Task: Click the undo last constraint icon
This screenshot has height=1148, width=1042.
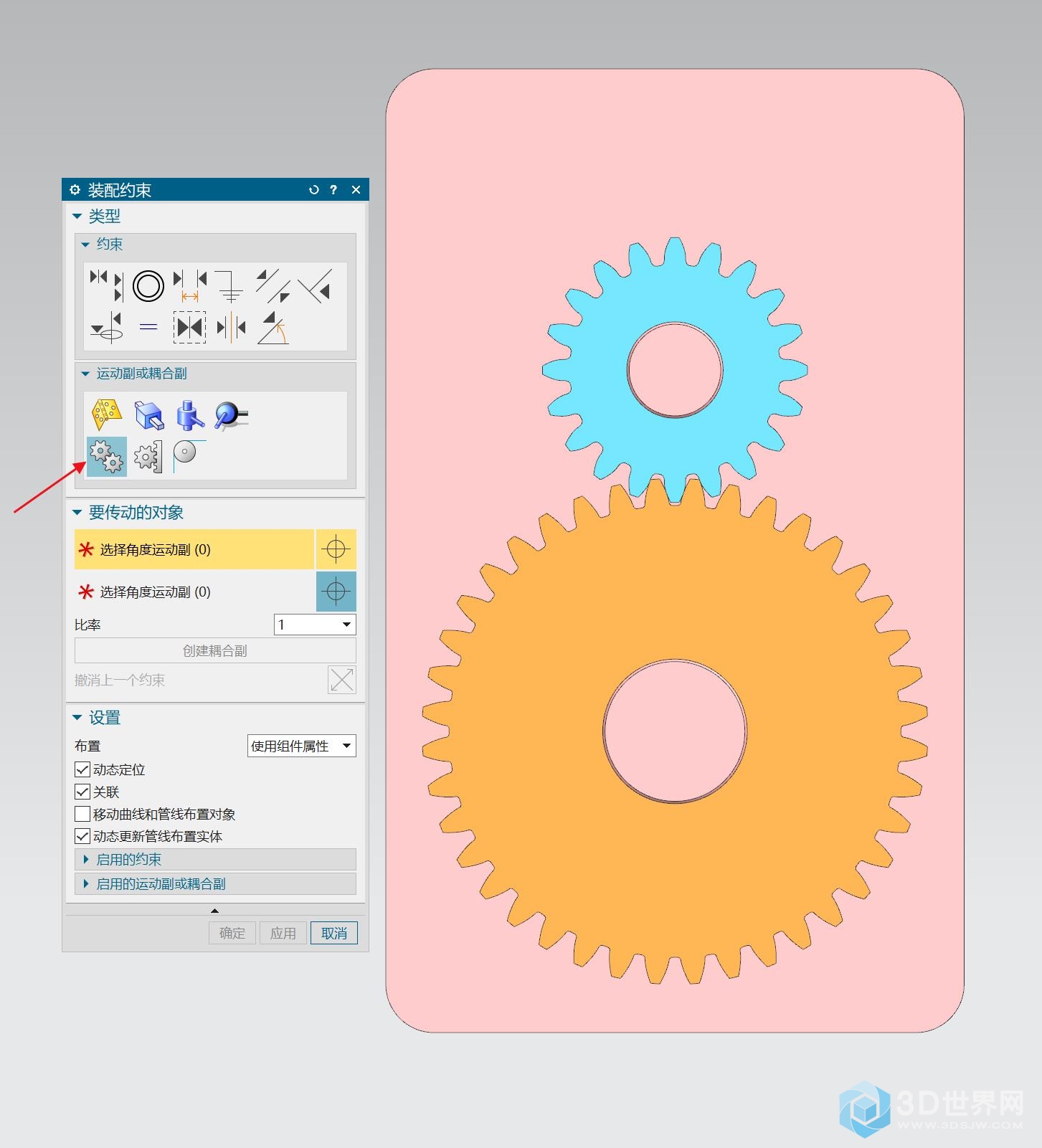Action: (x=342, y=680)
